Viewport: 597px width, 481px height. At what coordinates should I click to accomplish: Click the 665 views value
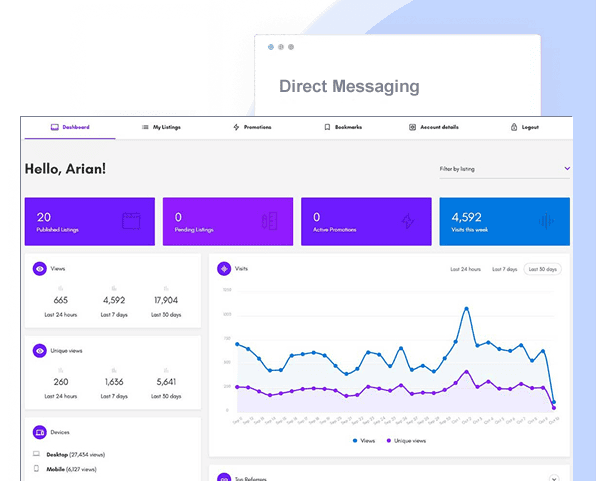click(61, 300)
